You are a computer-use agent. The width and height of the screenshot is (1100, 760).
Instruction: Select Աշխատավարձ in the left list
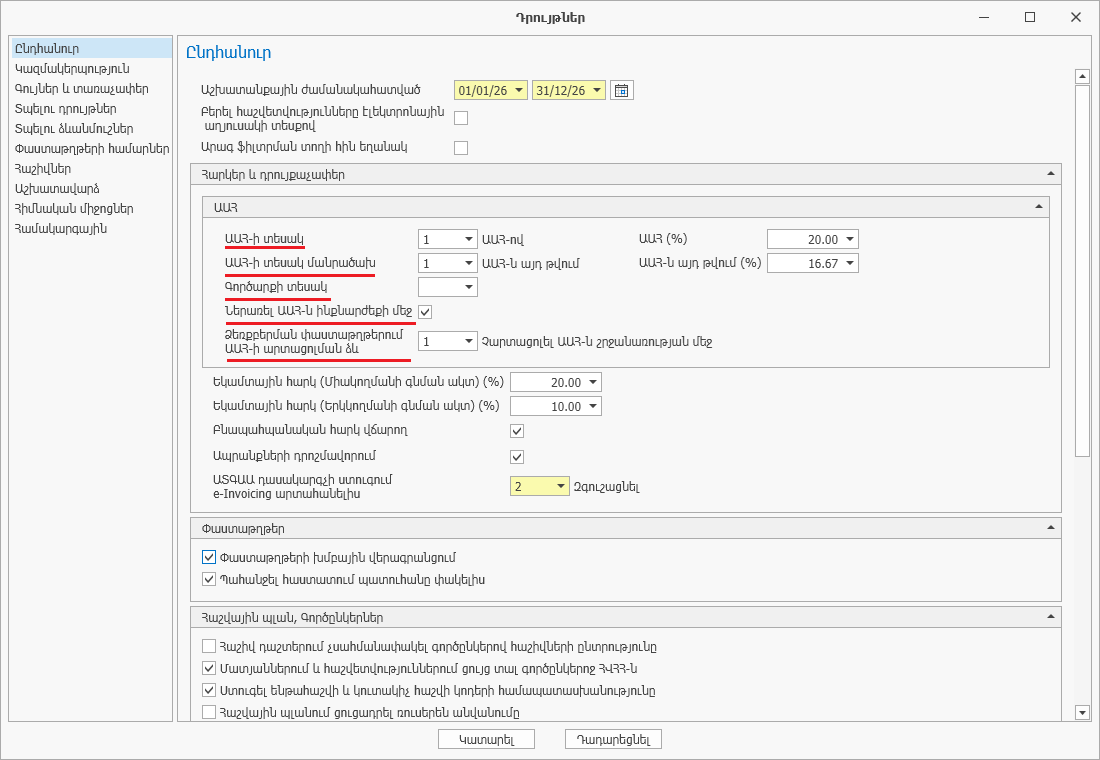point(57,189)
